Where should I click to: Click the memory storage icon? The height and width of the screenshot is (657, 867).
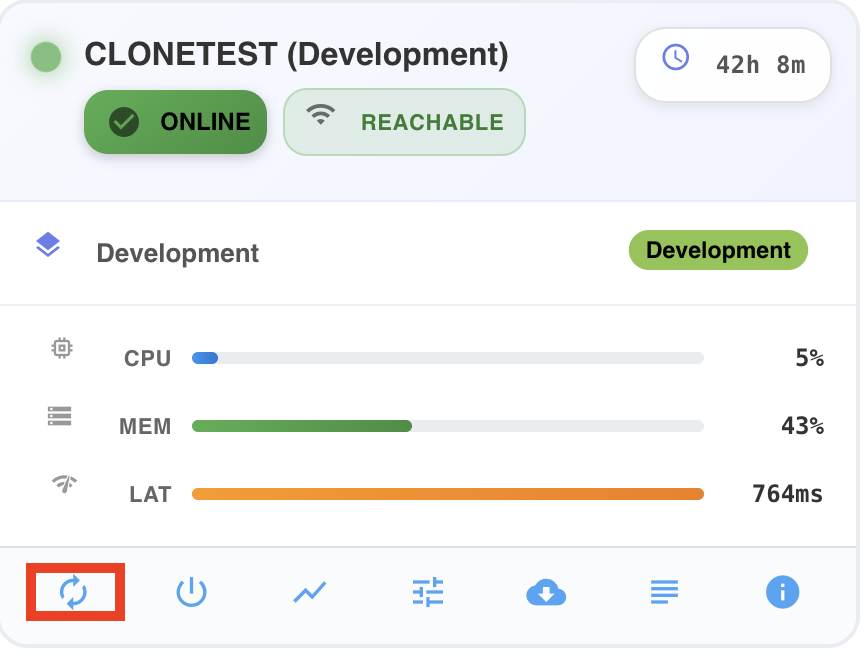tap(60, 416)
